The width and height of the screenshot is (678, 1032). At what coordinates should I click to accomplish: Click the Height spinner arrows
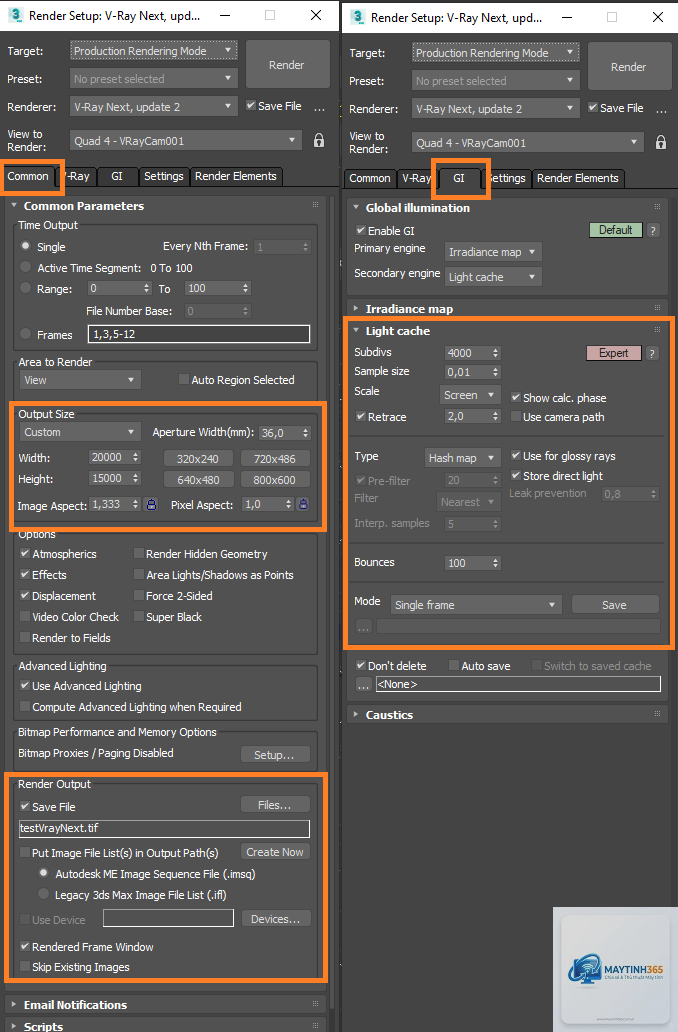point(136,478)
